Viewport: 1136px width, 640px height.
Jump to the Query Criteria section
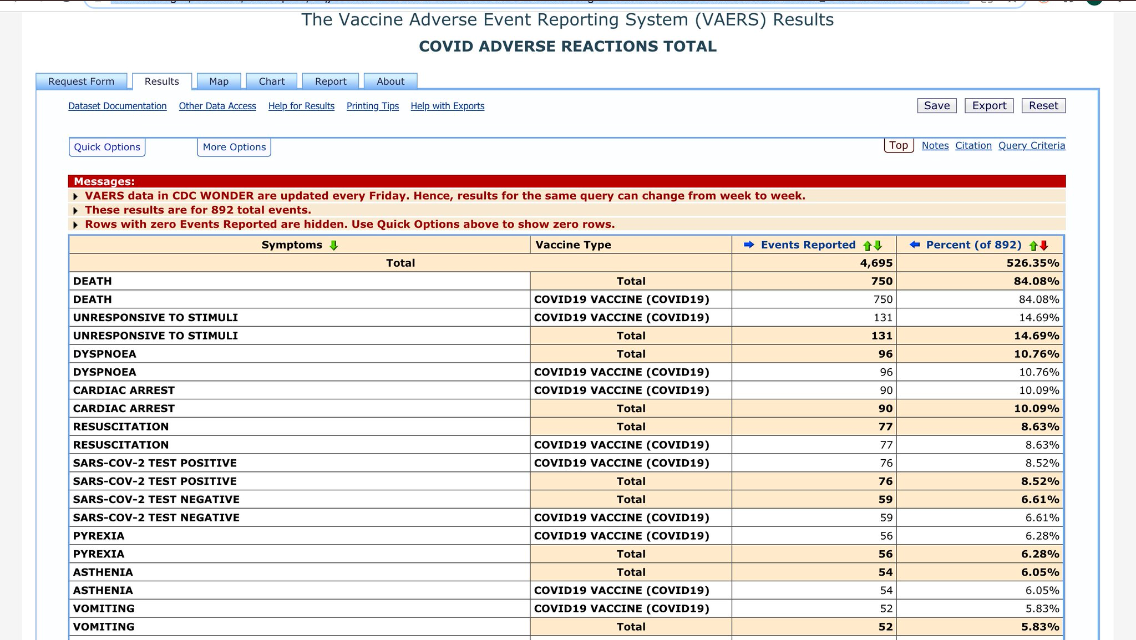coord(1031,146)
